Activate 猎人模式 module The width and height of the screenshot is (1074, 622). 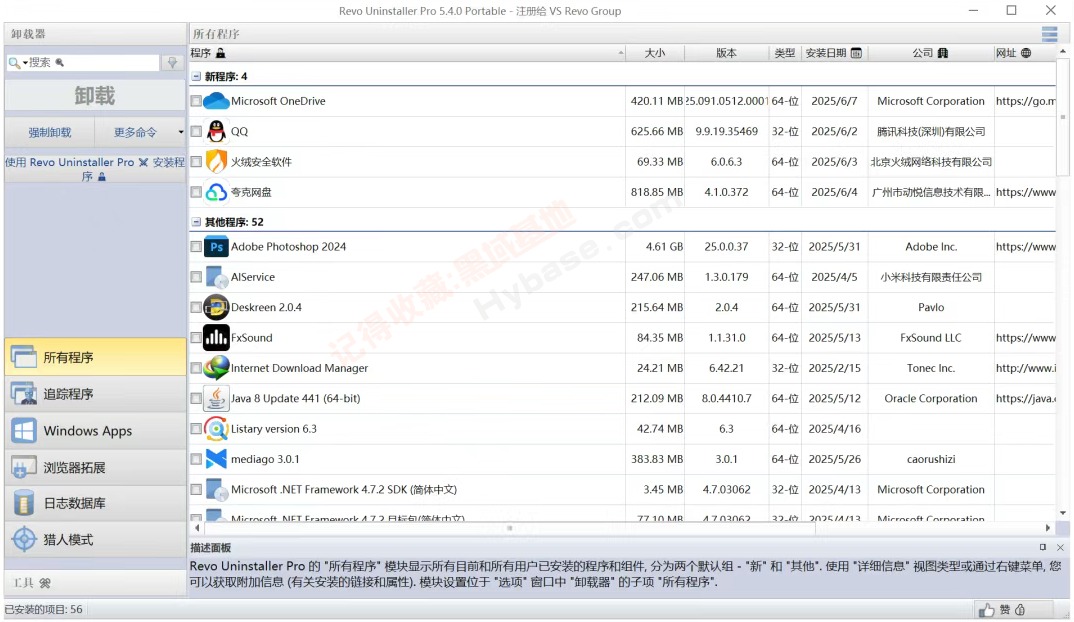[95, 540]
